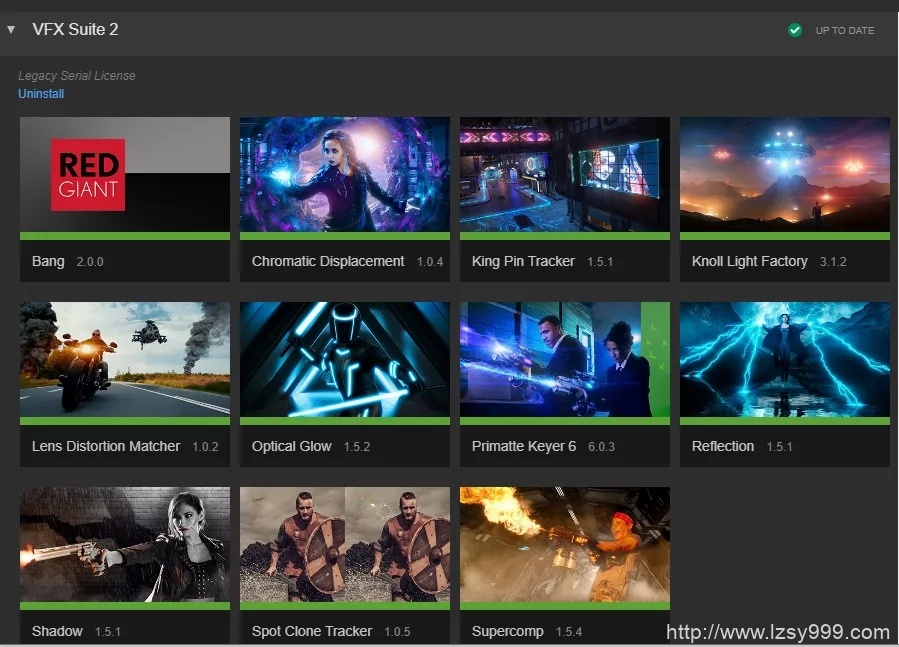Click the UP TO DATE status label
The image size is (899, 647).
coord(845,31)
